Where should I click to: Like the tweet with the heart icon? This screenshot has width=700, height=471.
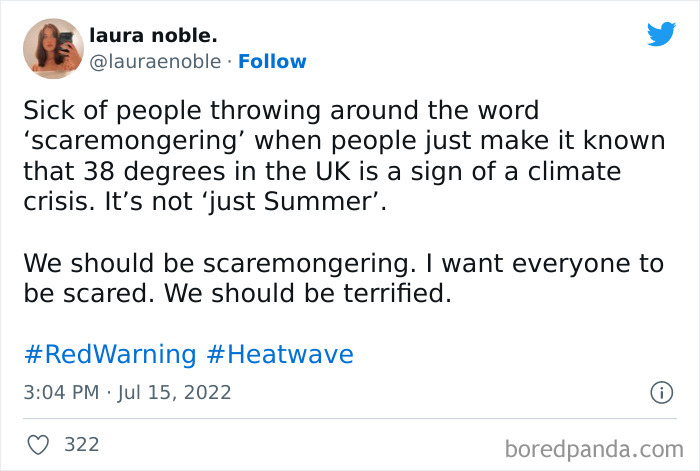[39, 443]
